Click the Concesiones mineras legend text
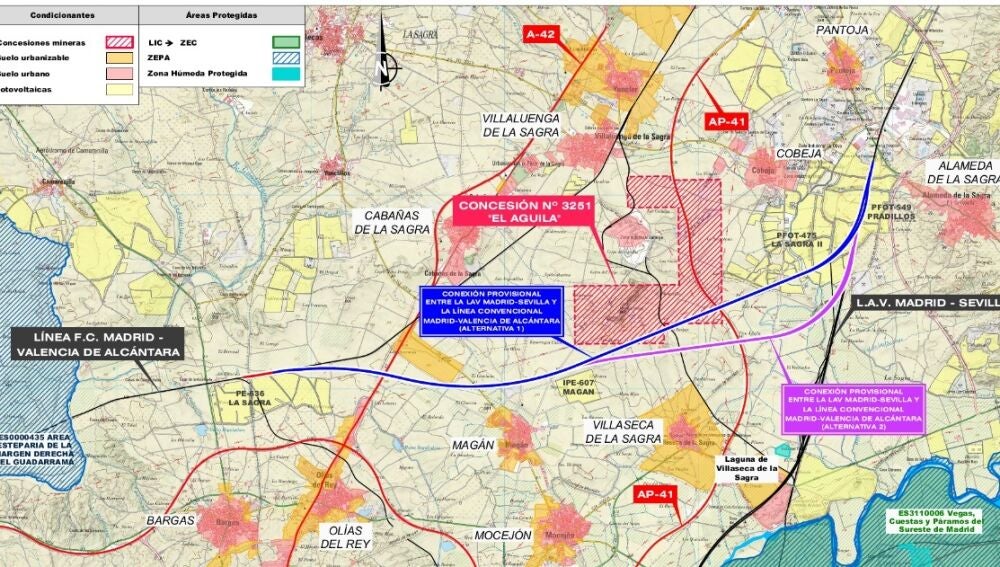 point(42,43)
